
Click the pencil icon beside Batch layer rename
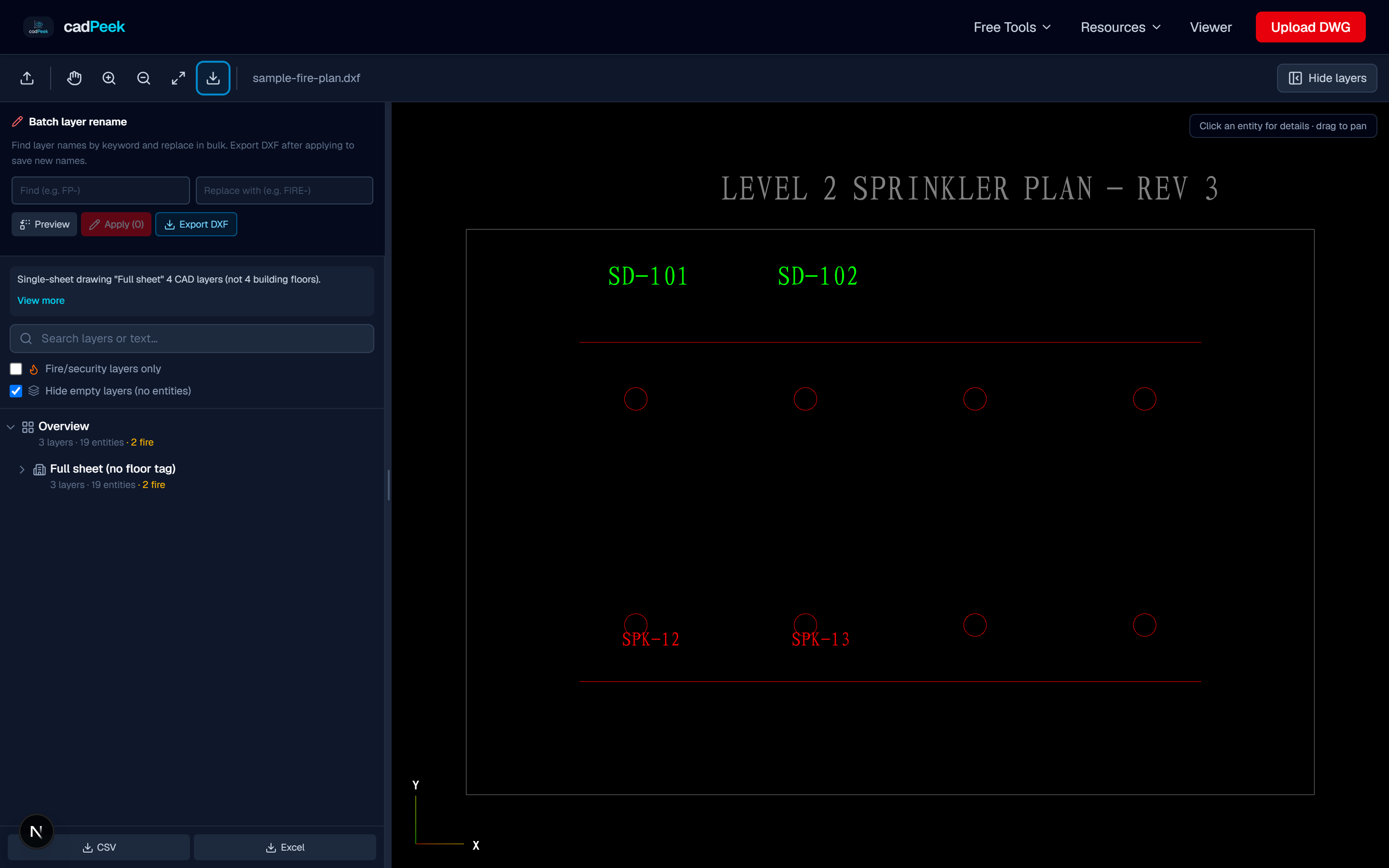pyautogui.click(x=18, y=122)
